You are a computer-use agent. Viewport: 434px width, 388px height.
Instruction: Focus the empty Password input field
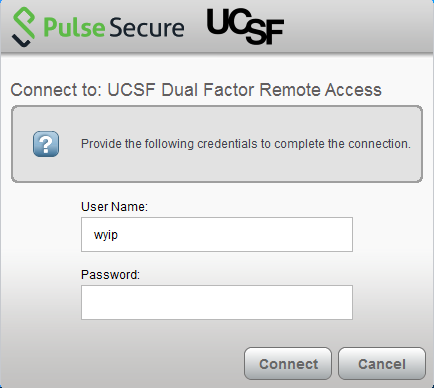(217, 302)
